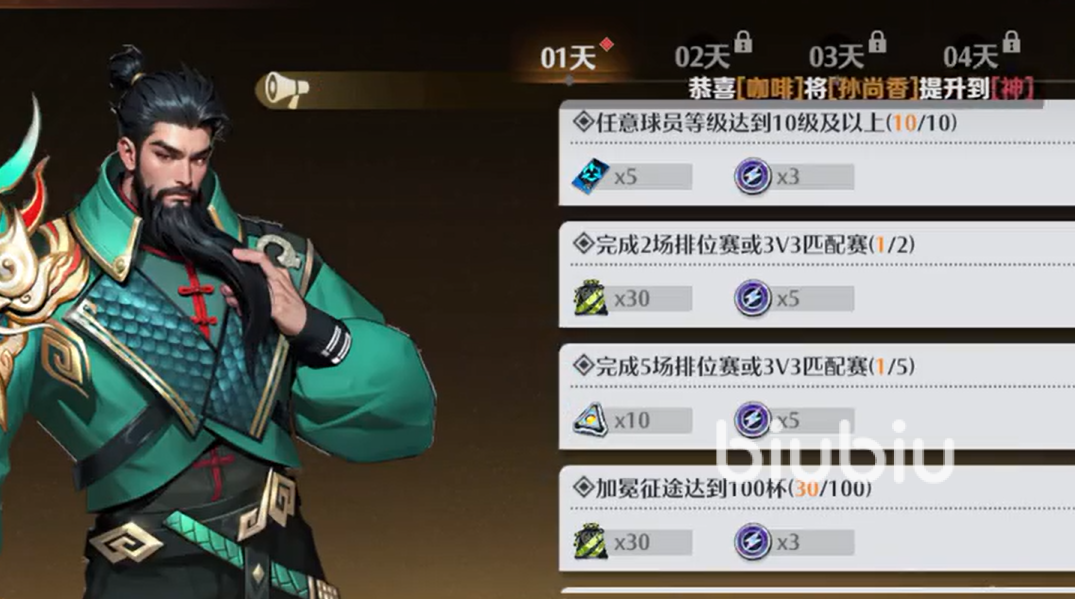Open the locked 02天 tab
This screenshot has width=1075, height=599.
703,58
